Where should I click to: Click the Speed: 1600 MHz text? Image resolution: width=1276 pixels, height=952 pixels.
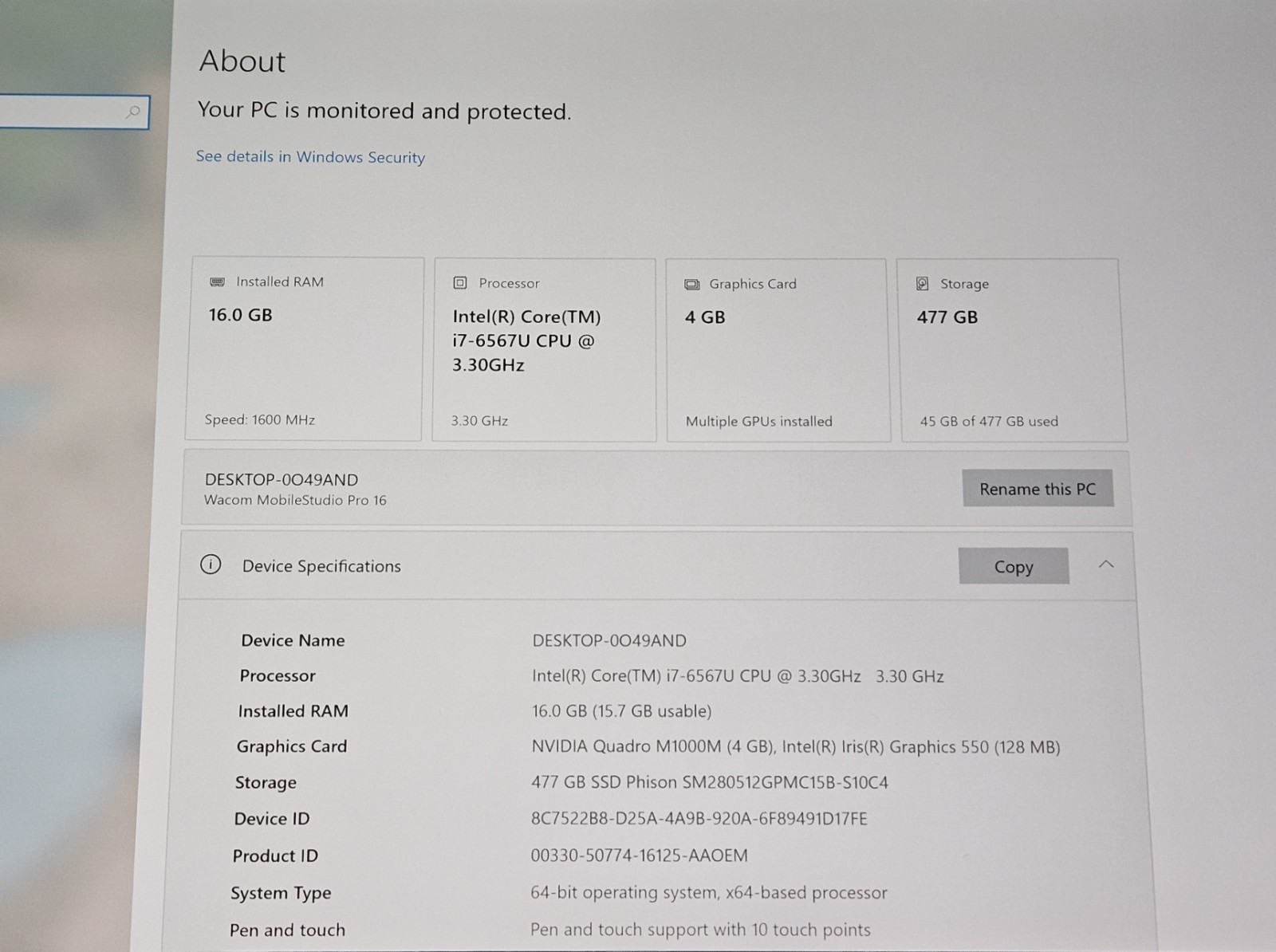259,419
